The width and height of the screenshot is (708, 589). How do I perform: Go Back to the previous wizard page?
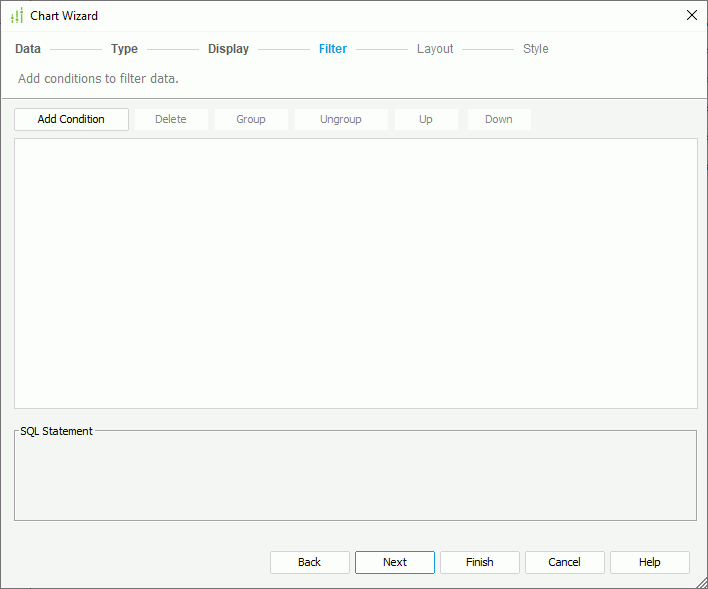coord(310,562)
